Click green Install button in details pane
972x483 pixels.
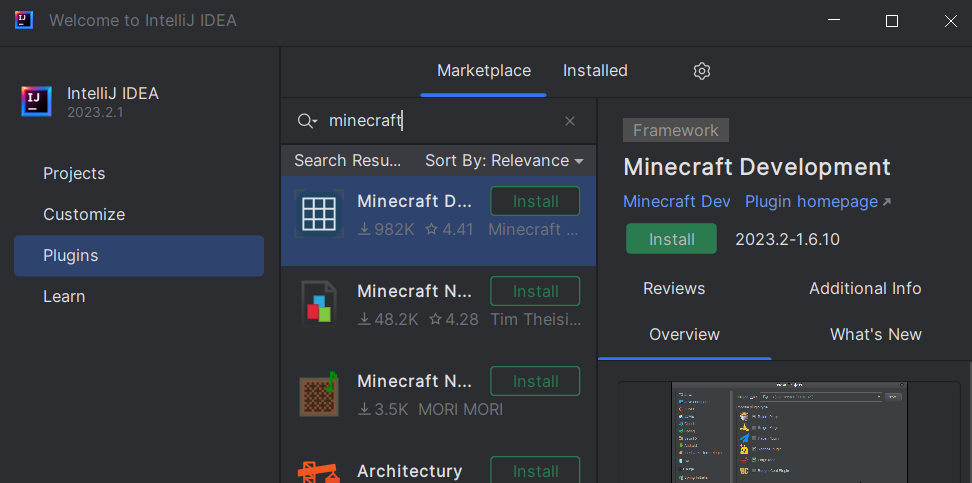pos(671,239)
